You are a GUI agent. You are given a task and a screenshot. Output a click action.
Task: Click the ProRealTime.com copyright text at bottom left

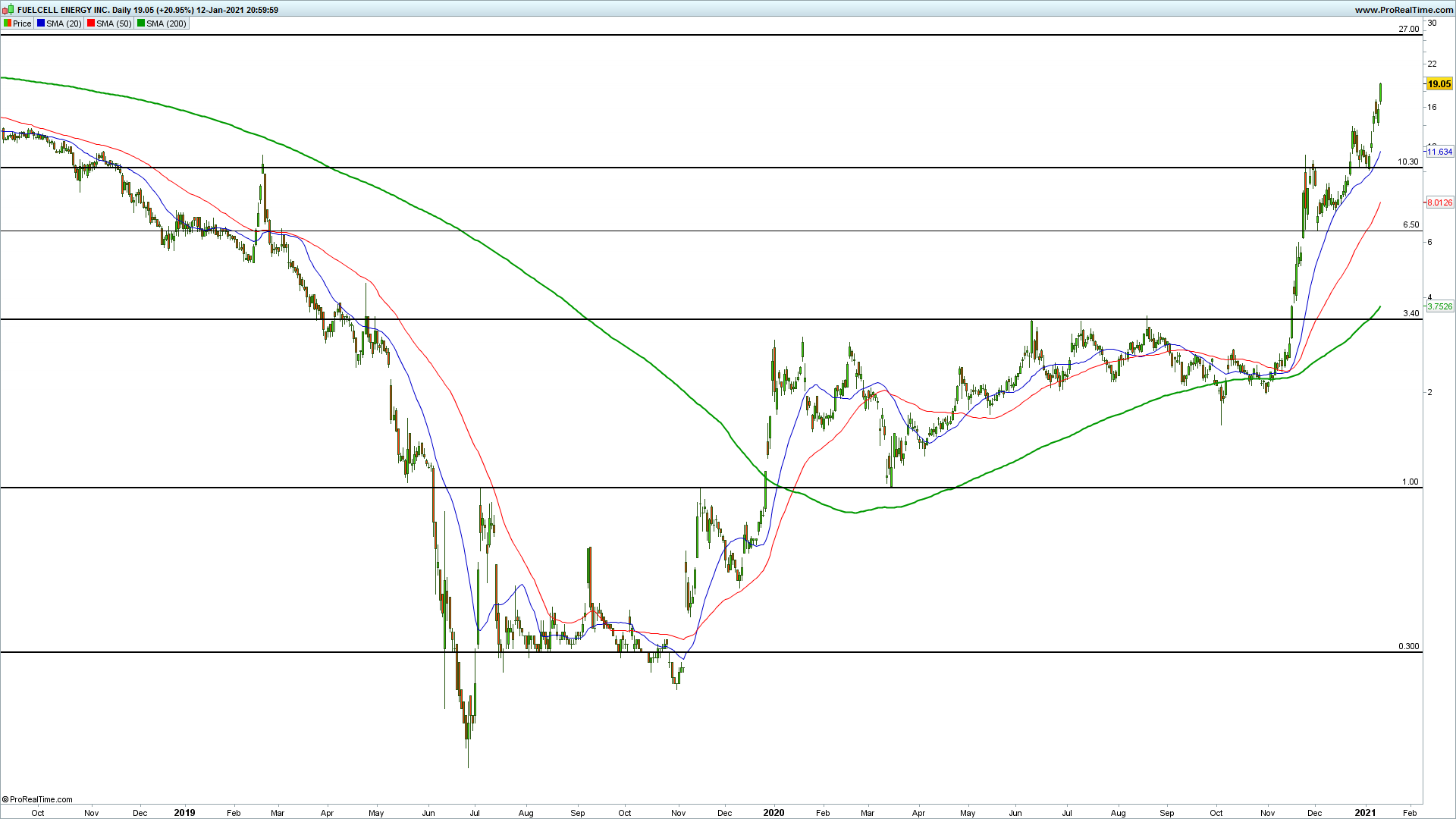pyautogui.click(x=38, y=799)
